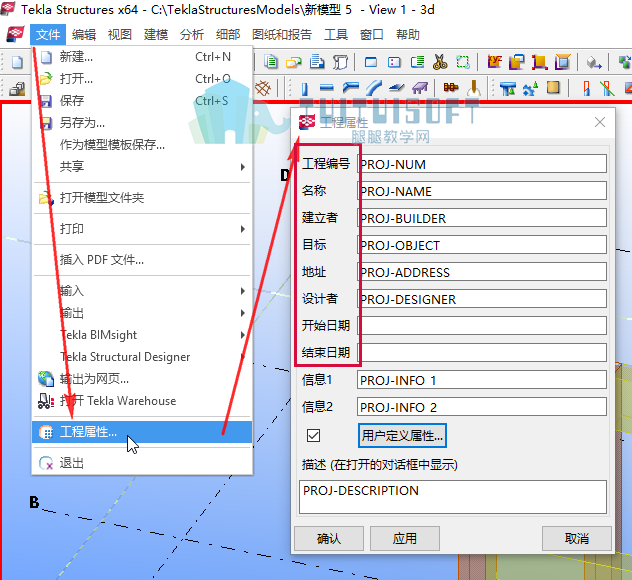The width and height of the screenshot is (632, 580).
Task: Select the scissors clip plane tool
Action: tap(440, 62)
